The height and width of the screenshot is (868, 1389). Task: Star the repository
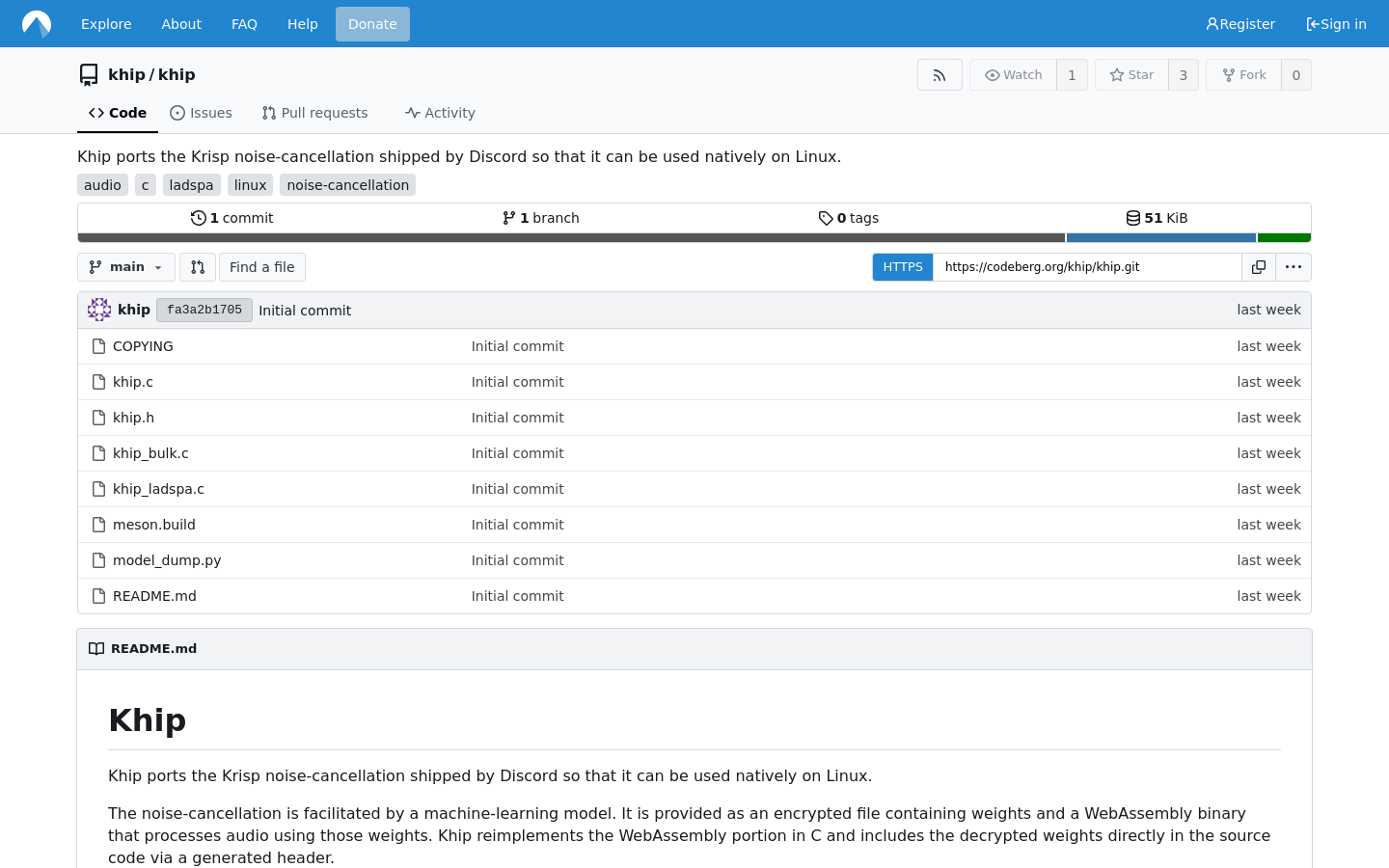(x=1131, y=75)
